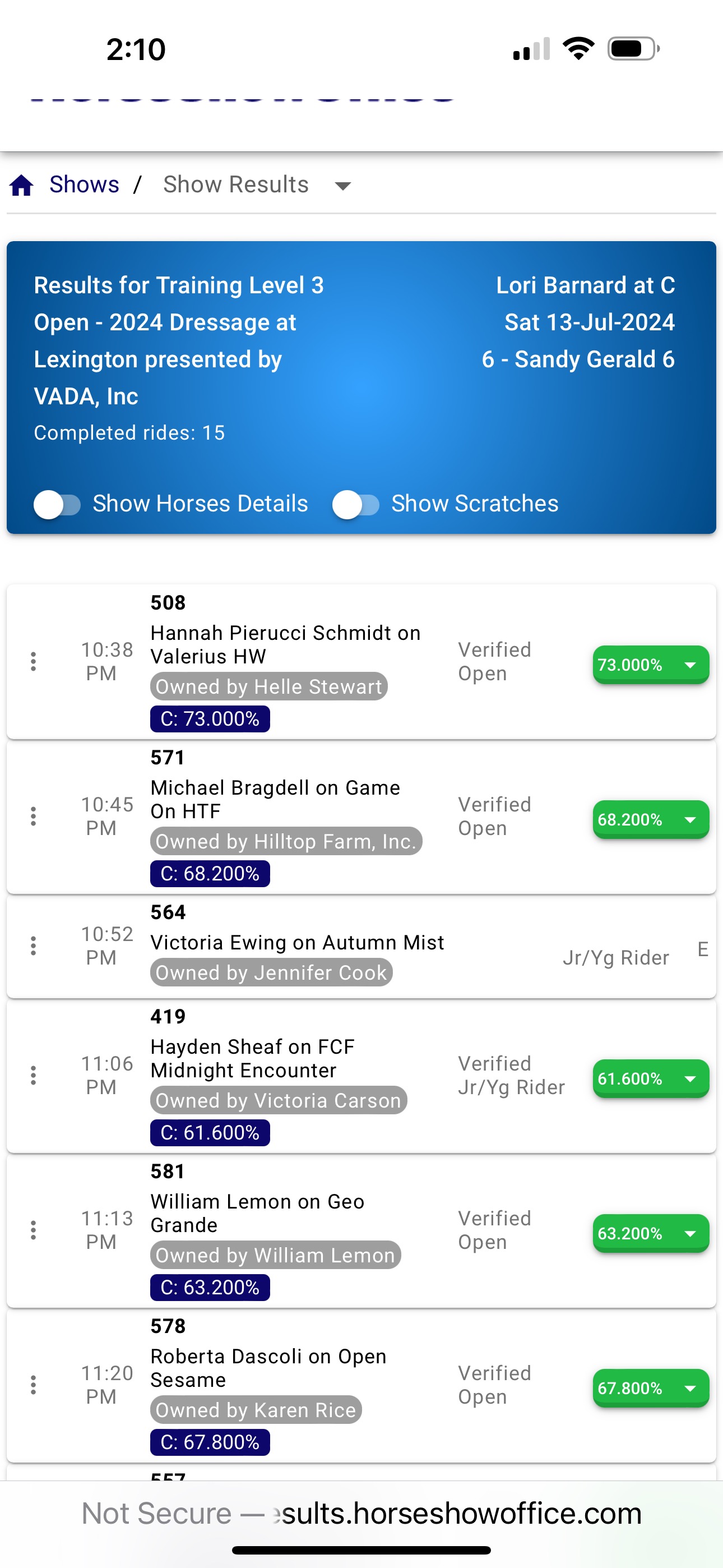The image size is (723, 1568).
Task: Open the three-dot menu for entry 508
Action: (34, 662)
